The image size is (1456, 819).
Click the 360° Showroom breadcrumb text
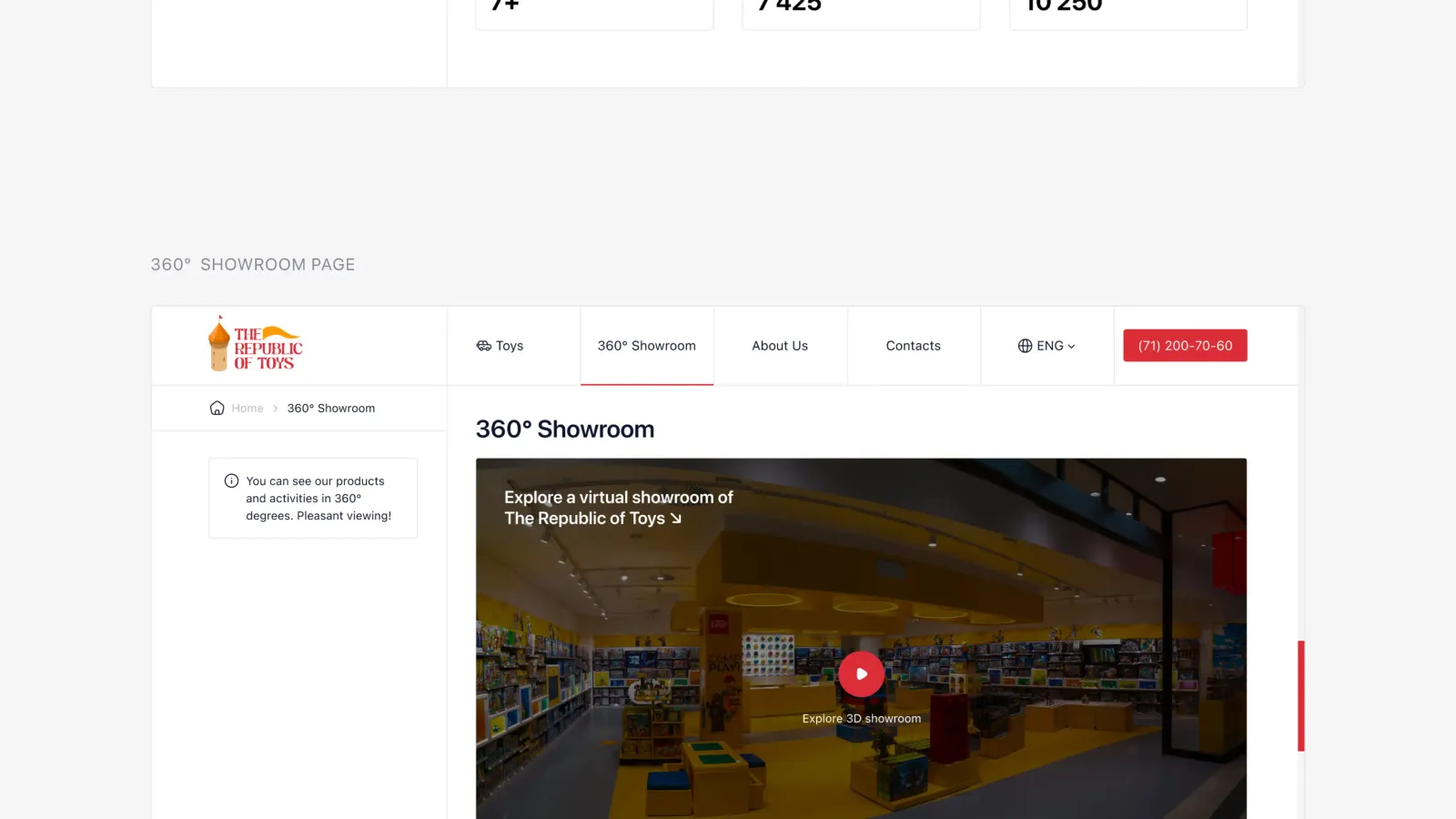point(331,409)
